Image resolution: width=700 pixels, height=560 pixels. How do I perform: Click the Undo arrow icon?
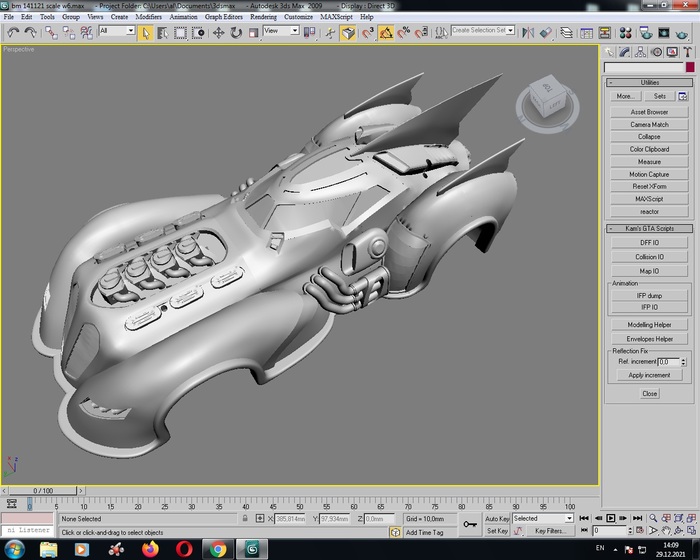click(x=13, y=33)
